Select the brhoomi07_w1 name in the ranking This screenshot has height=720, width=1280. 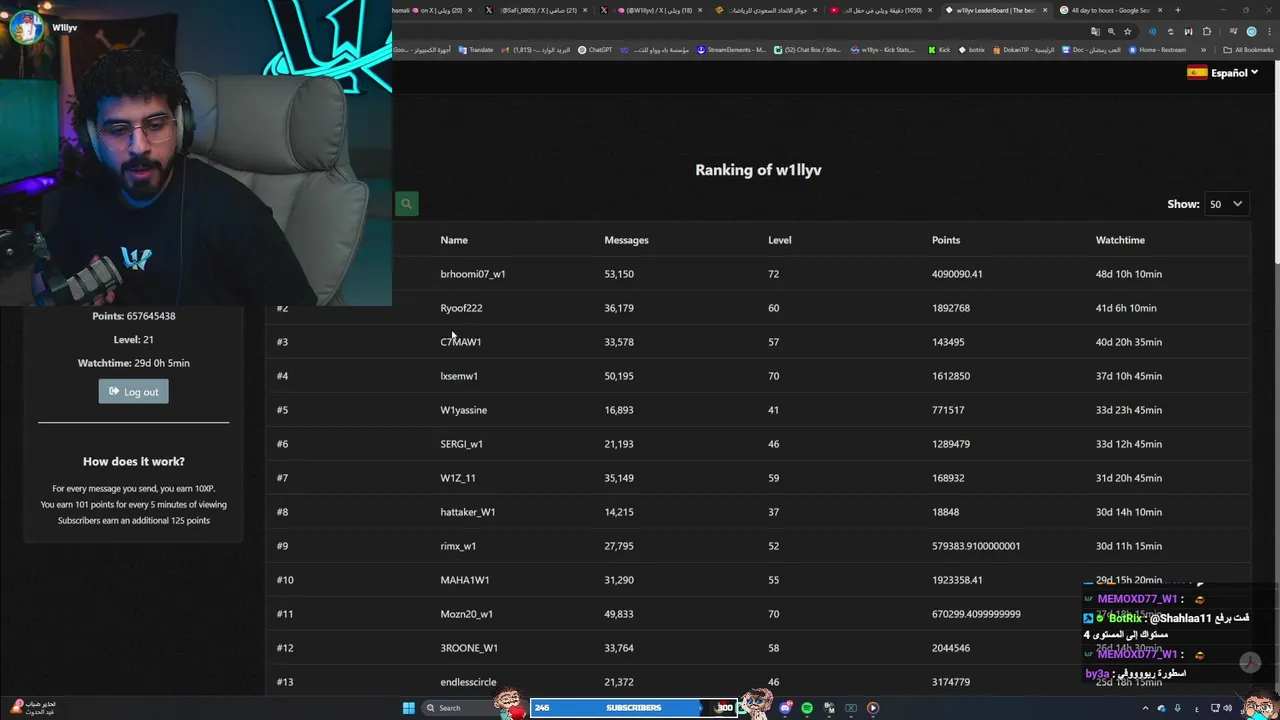472,274
